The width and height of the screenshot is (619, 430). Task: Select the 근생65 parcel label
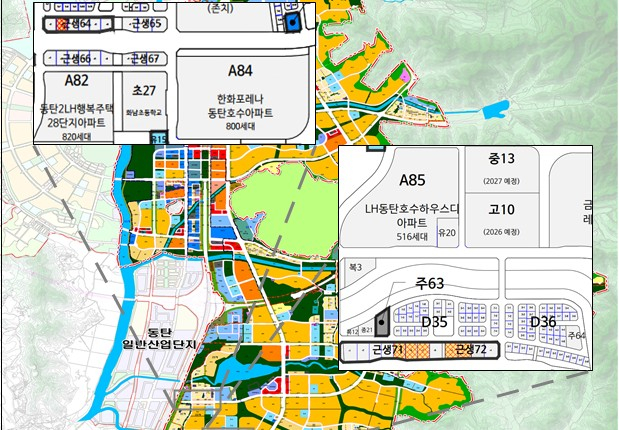(146, 24)
